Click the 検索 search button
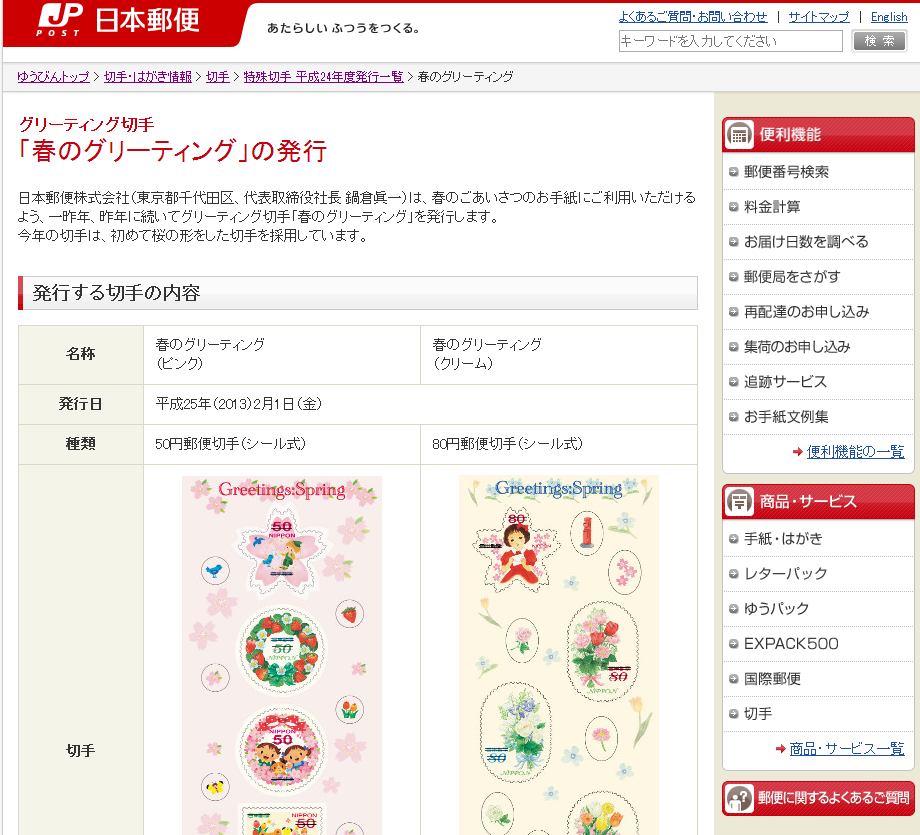920x835 pixels. pyautogui.click(x=880, y=41)
